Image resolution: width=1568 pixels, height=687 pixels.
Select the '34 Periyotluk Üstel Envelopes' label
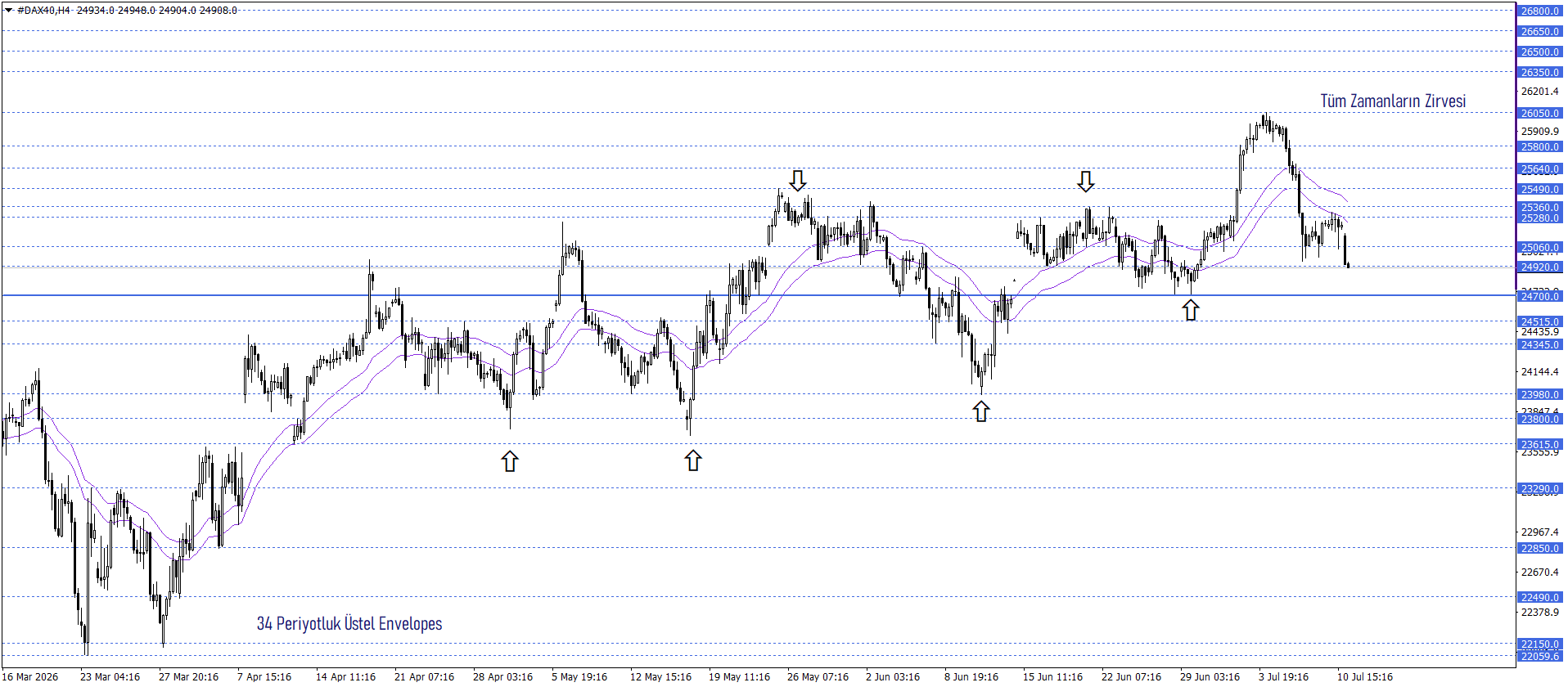349,623
